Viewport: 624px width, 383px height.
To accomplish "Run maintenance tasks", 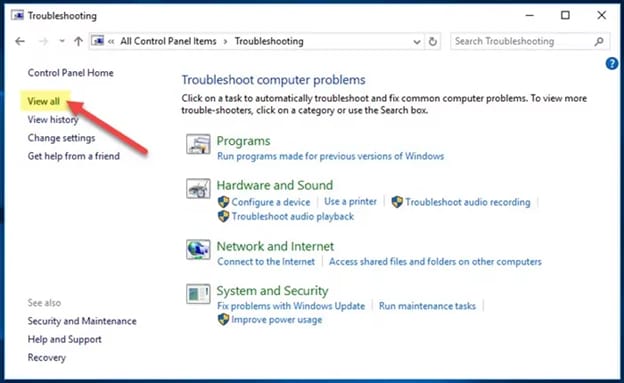I will 427,306.
